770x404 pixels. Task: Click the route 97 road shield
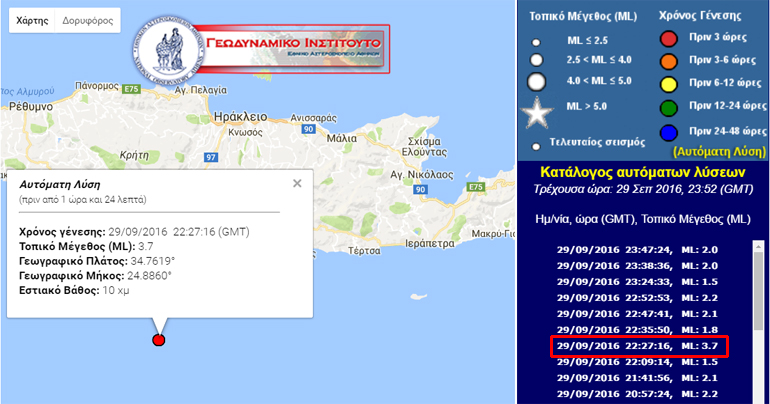click(211, 157)
